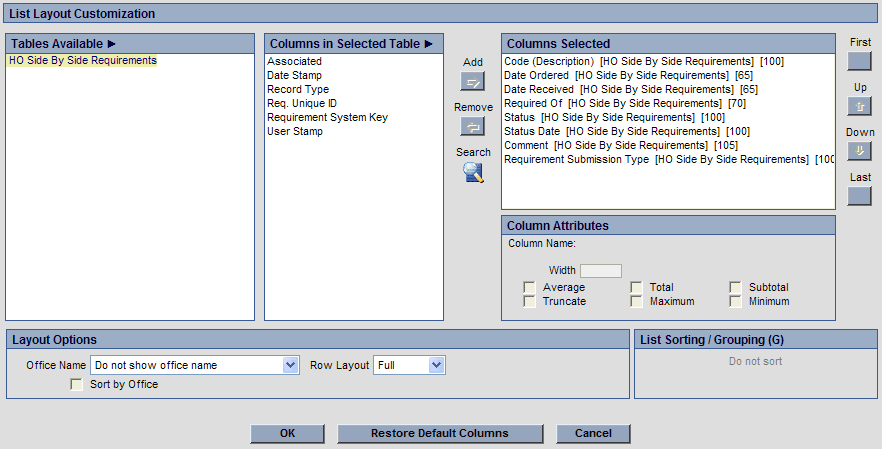Move column to Last position button
882x449 pixels.
[860, 196]
